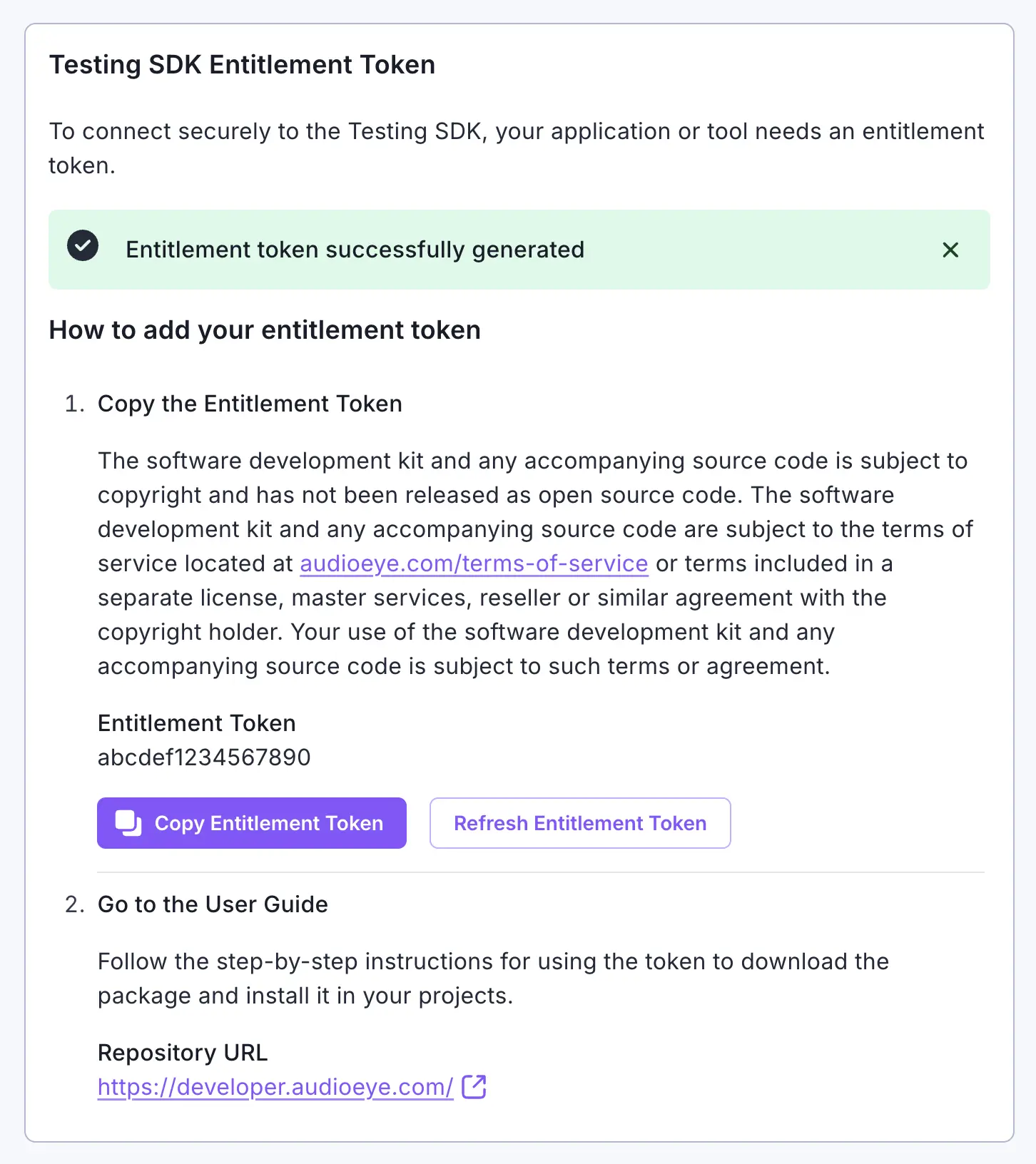The image size is (1036, 1164).
Task: Refresh the Entitlement Token
Action: coord(579,822)
